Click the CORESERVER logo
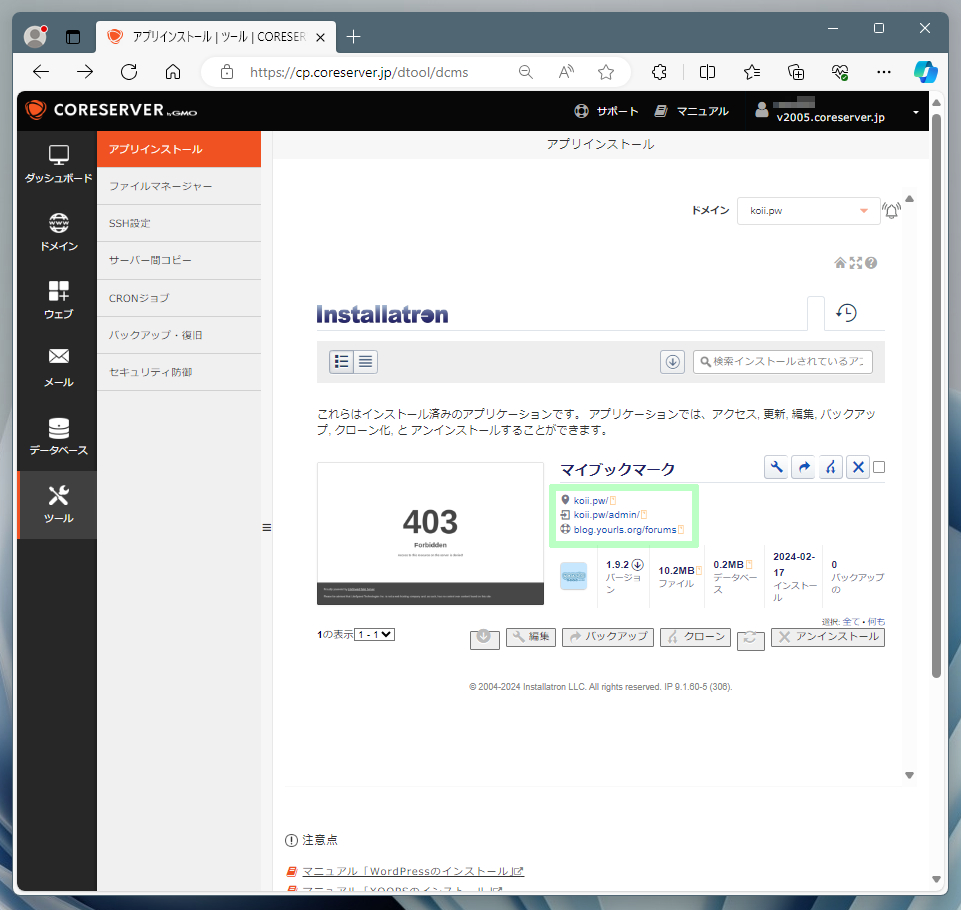Image resolution: width=961 pixels, height=910 pixels. [111, 110]
